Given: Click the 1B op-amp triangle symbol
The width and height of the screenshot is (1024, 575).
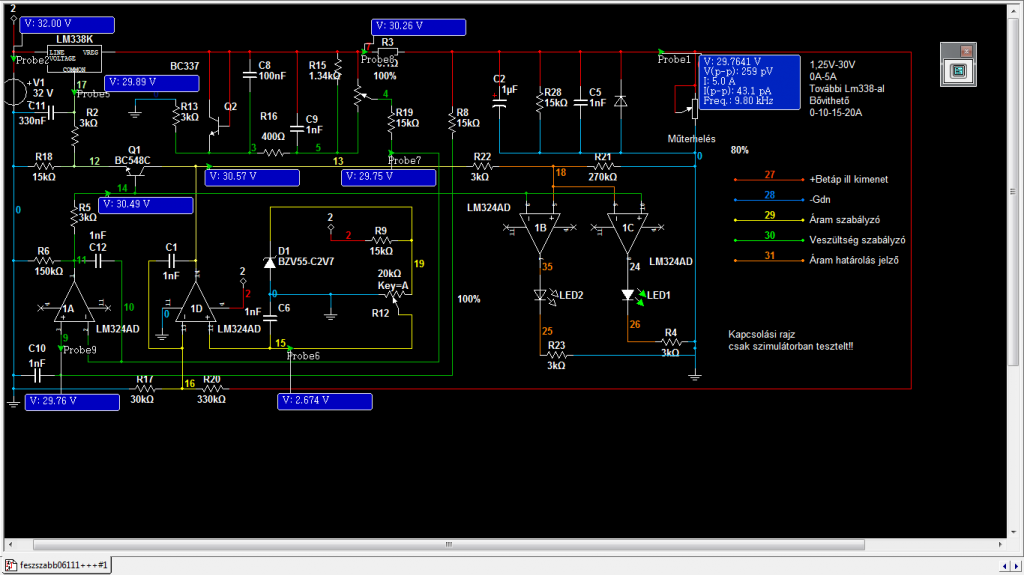Looking at the screenshot, I should 540,229.
